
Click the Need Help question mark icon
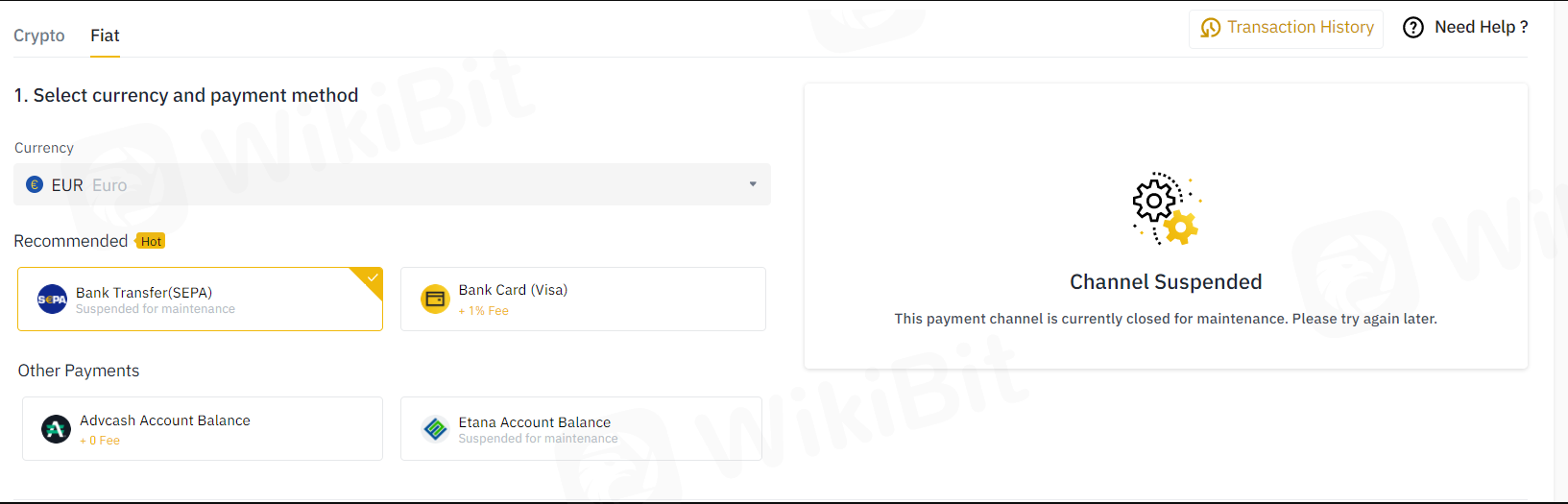(1413, 28)
